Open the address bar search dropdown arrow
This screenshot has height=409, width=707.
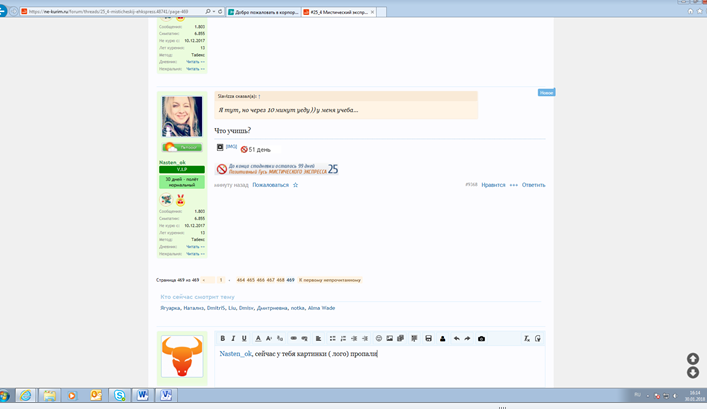pyautogui.click(x=214, y=11)
